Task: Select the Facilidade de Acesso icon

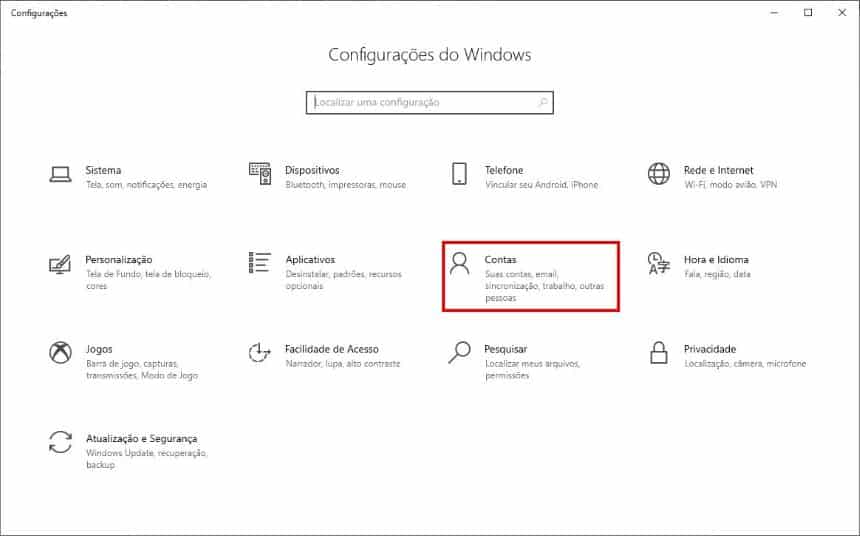Action: (x=259, y=353)
